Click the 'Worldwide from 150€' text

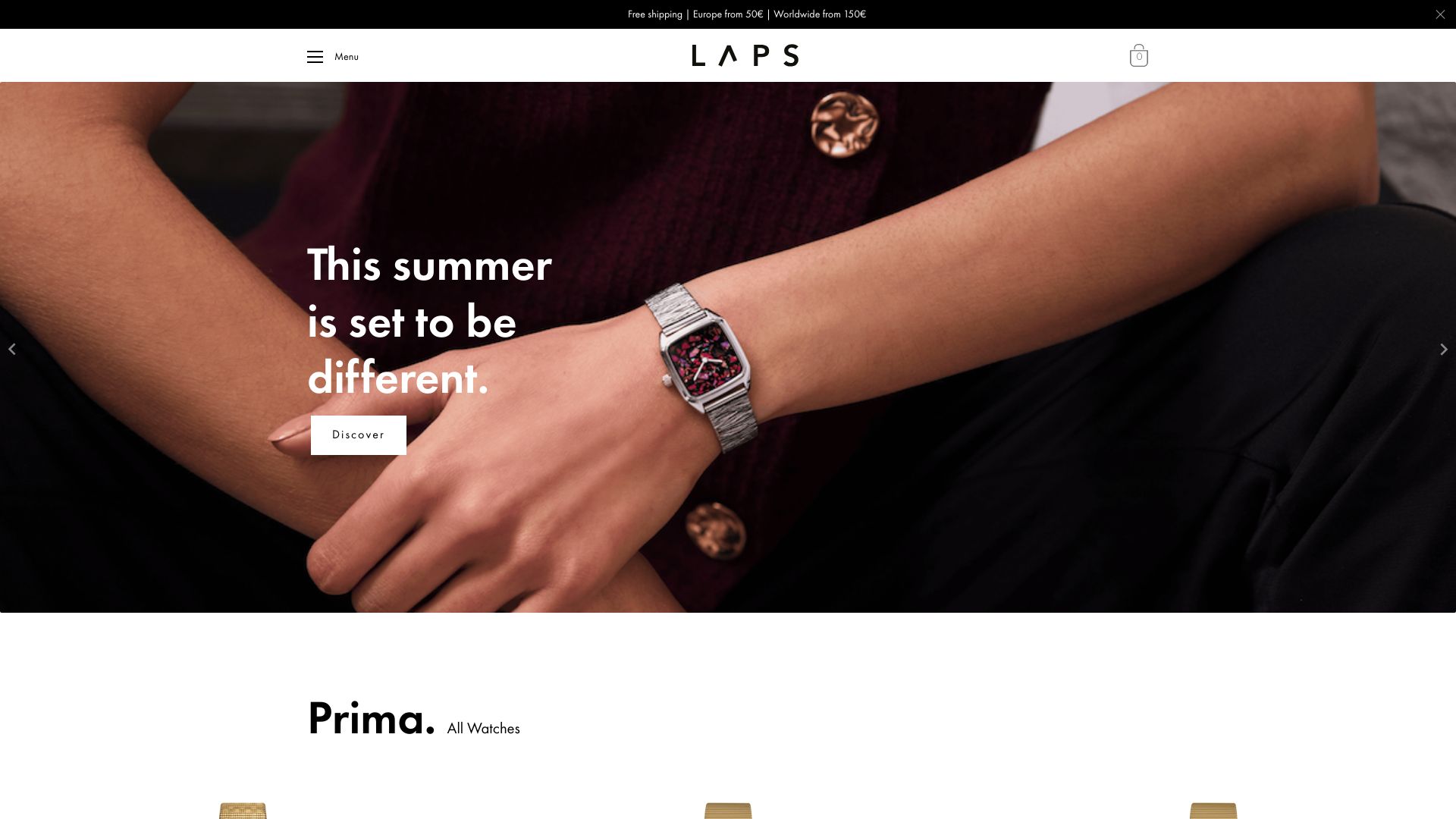click(x=820, y=14)
